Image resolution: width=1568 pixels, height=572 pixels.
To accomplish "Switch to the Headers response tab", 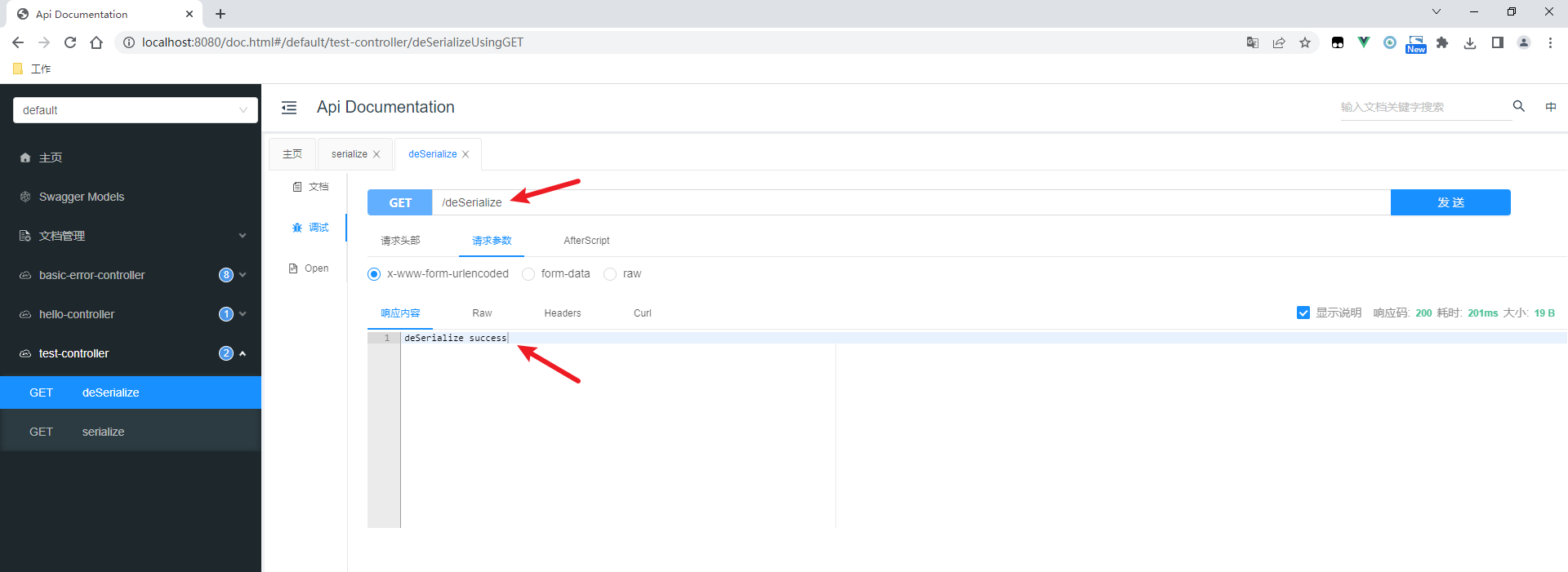I will coord(563,313).
